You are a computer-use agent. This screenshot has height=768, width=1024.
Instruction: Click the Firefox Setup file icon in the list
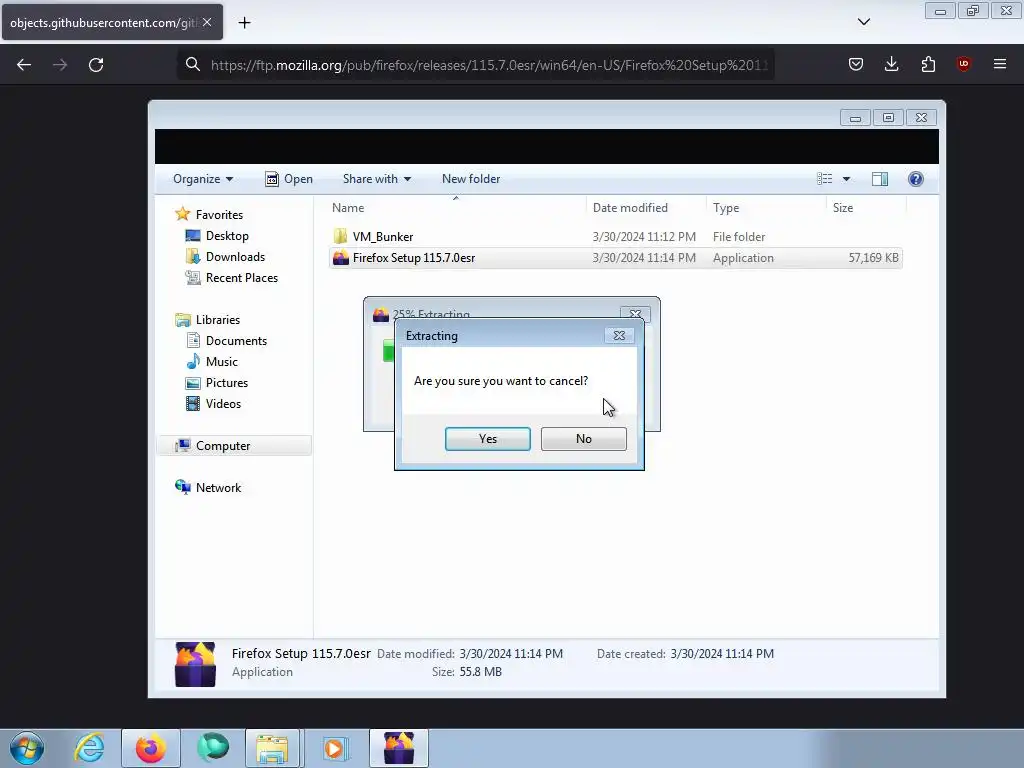(340, 258)
